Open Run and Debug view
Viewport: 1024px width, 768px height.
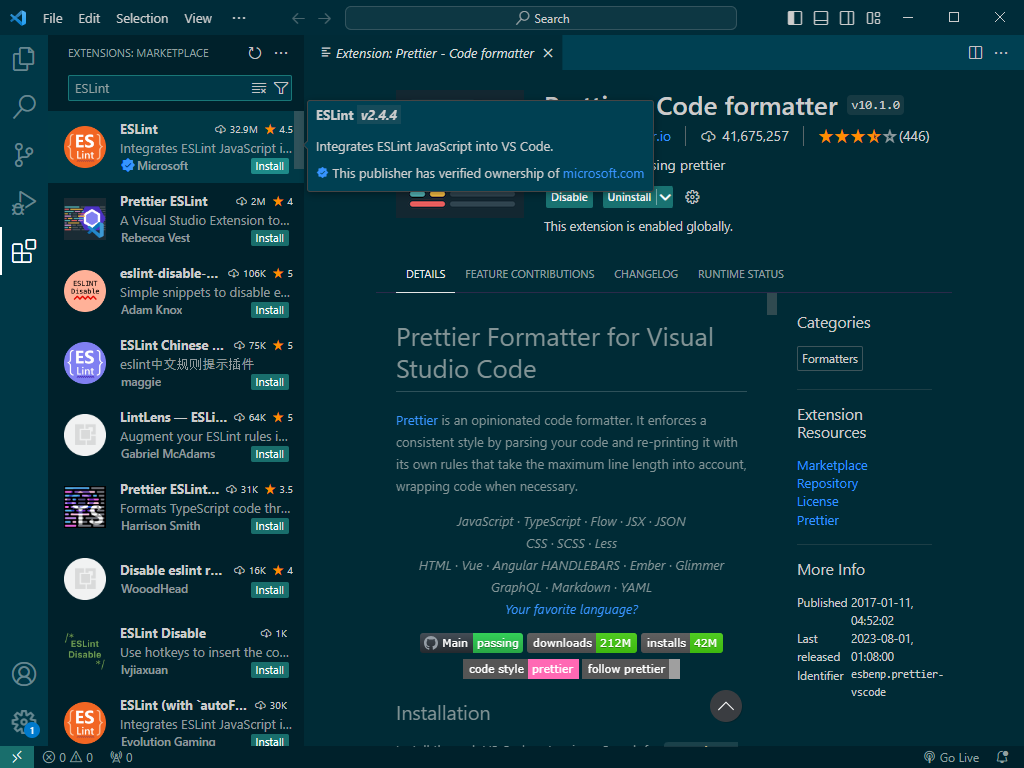24,203
